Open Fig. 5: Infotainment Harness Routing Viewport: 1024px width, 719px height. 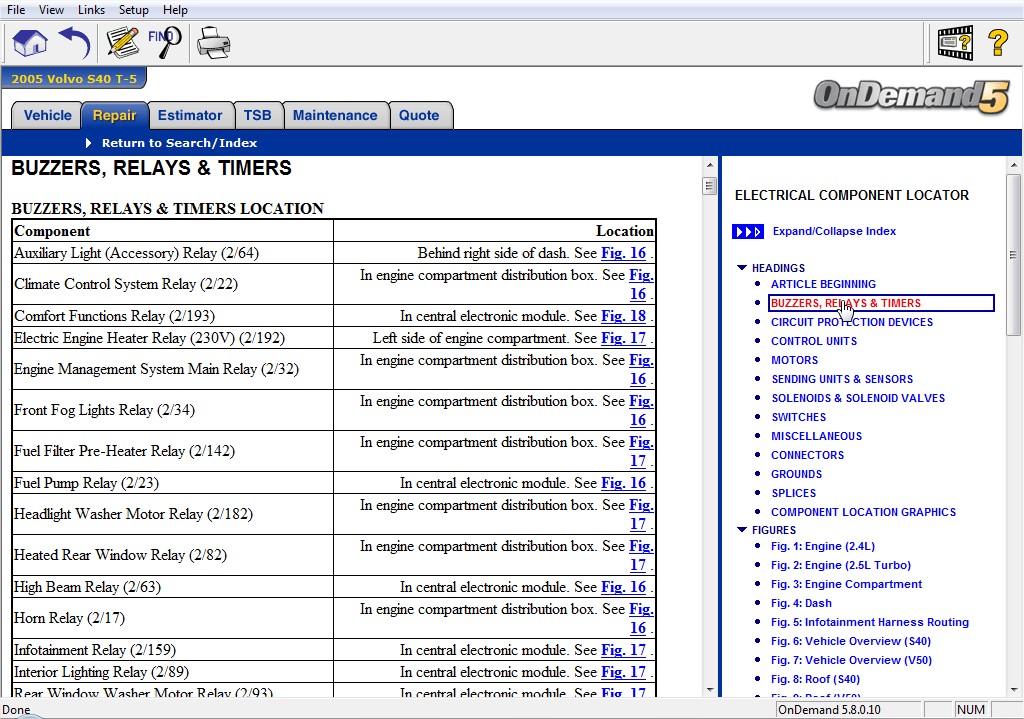point(870,622)
